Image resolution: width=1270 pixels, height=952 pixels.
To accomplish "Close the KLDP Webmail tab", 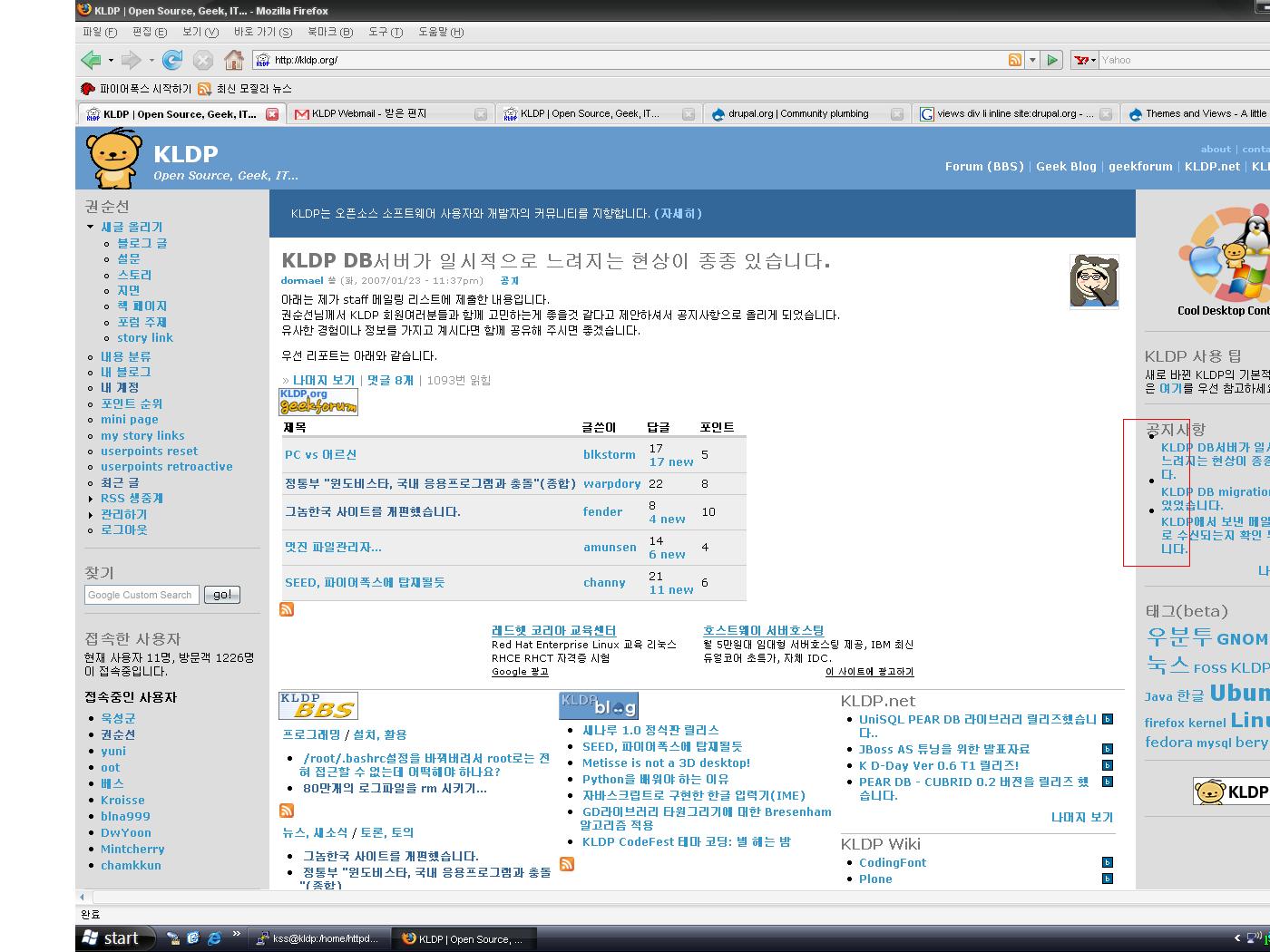I will coord(481,114).
